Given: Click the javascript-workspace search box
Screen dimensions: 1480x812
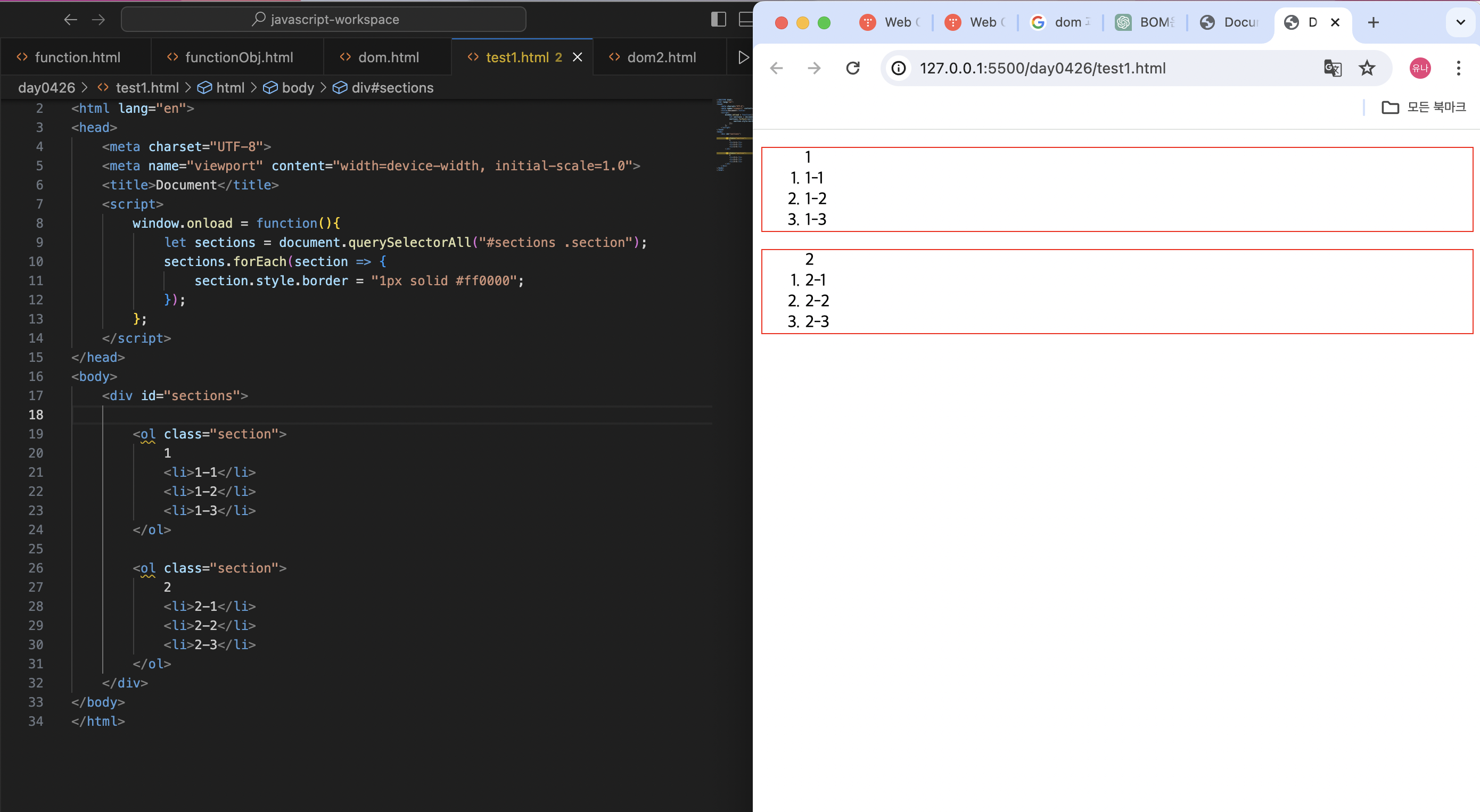Looking at the screenshot, I should tap(324, 20).
